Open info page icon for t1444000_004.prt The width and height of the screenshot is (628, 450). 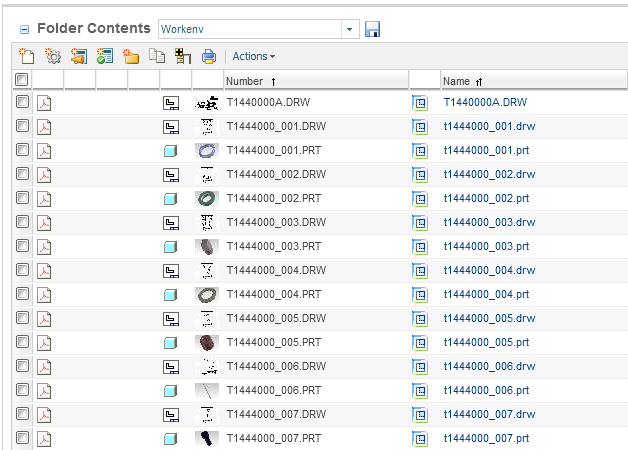click(420, 295)
